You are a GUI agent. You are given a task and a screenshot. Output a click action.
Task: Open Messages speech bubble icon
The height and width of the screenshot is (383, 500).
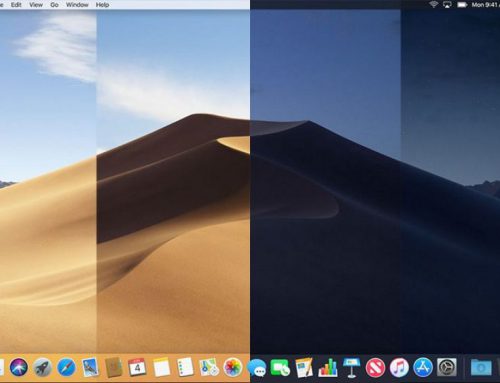click(257, 368)
